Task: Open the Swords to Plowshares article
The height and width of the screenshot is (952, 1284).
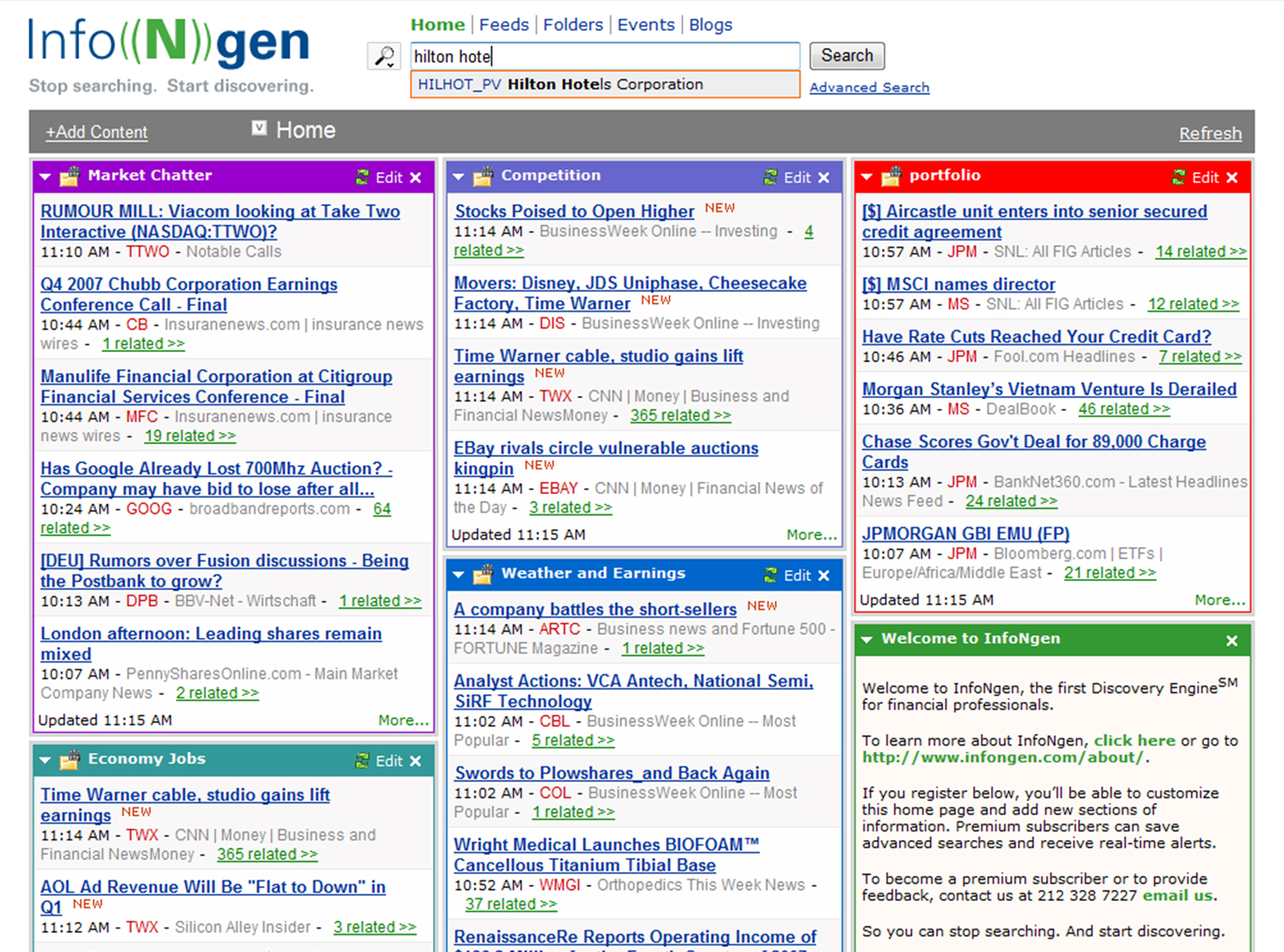Action: (611, 773)
